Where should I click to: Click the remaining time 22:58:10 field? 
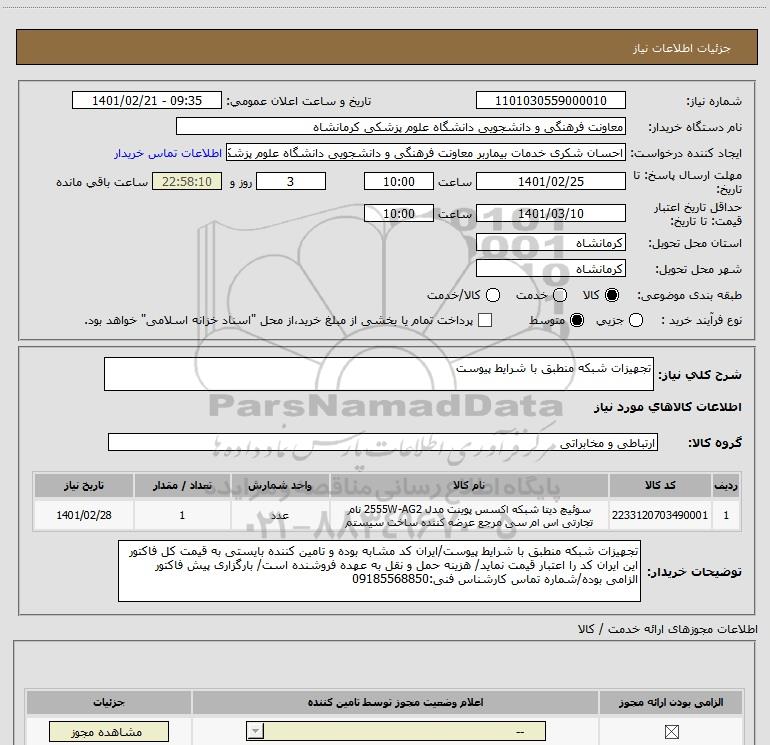187,181
